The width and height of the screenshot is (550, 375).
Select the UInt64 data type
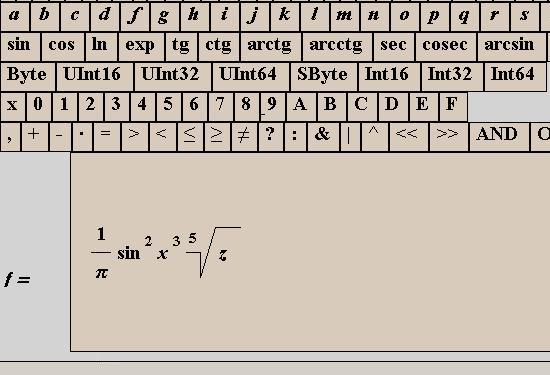(250, 77)
